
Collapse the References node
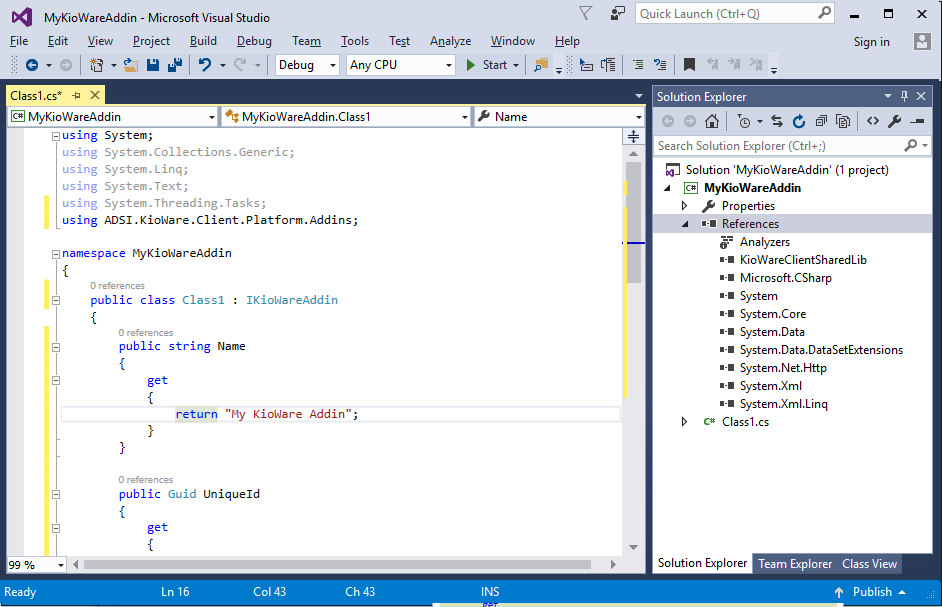[685, 224]
